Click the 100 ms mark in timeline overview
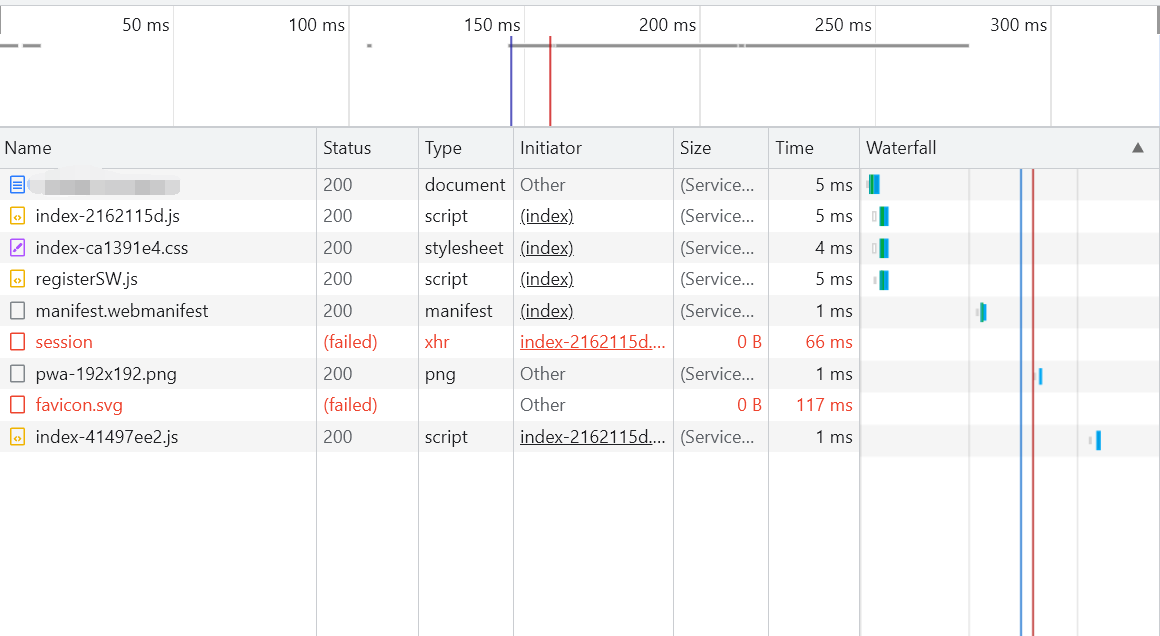 click(x=317, y=25)
